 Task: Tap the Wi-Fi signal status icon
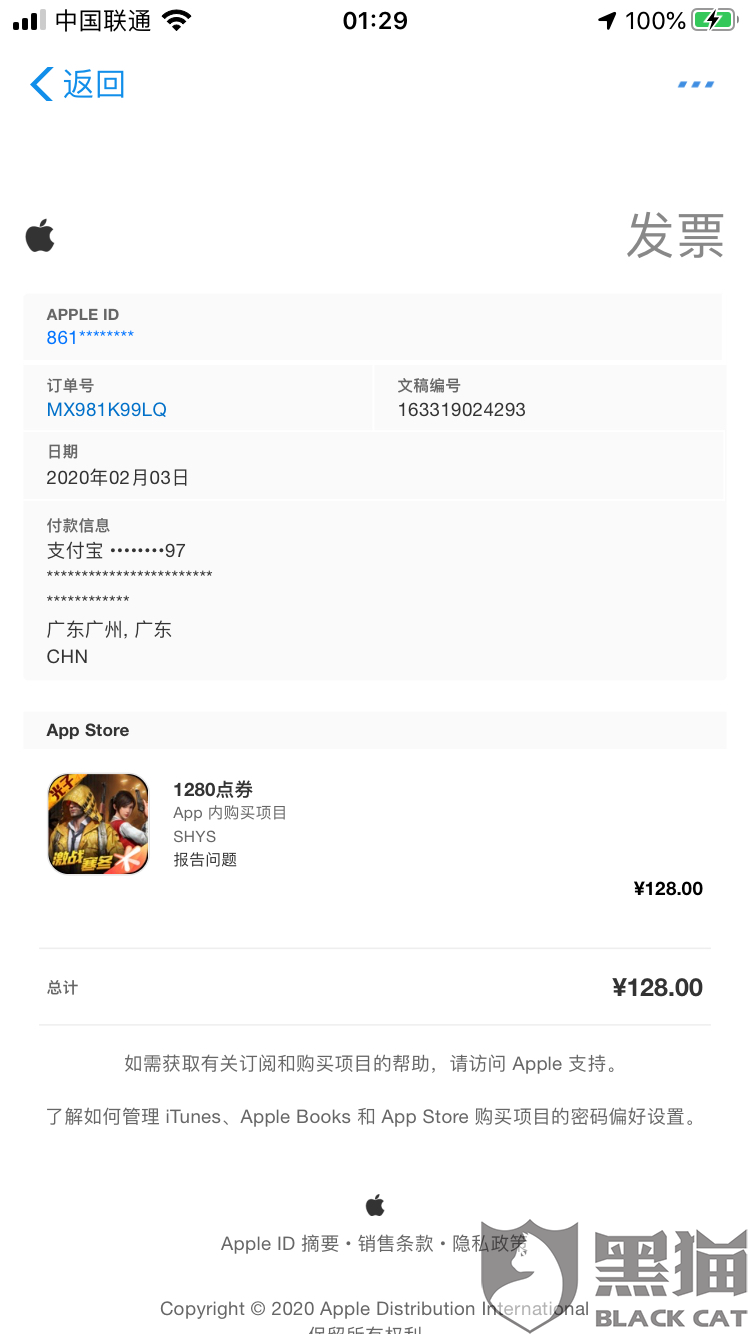tap(176, 20)
